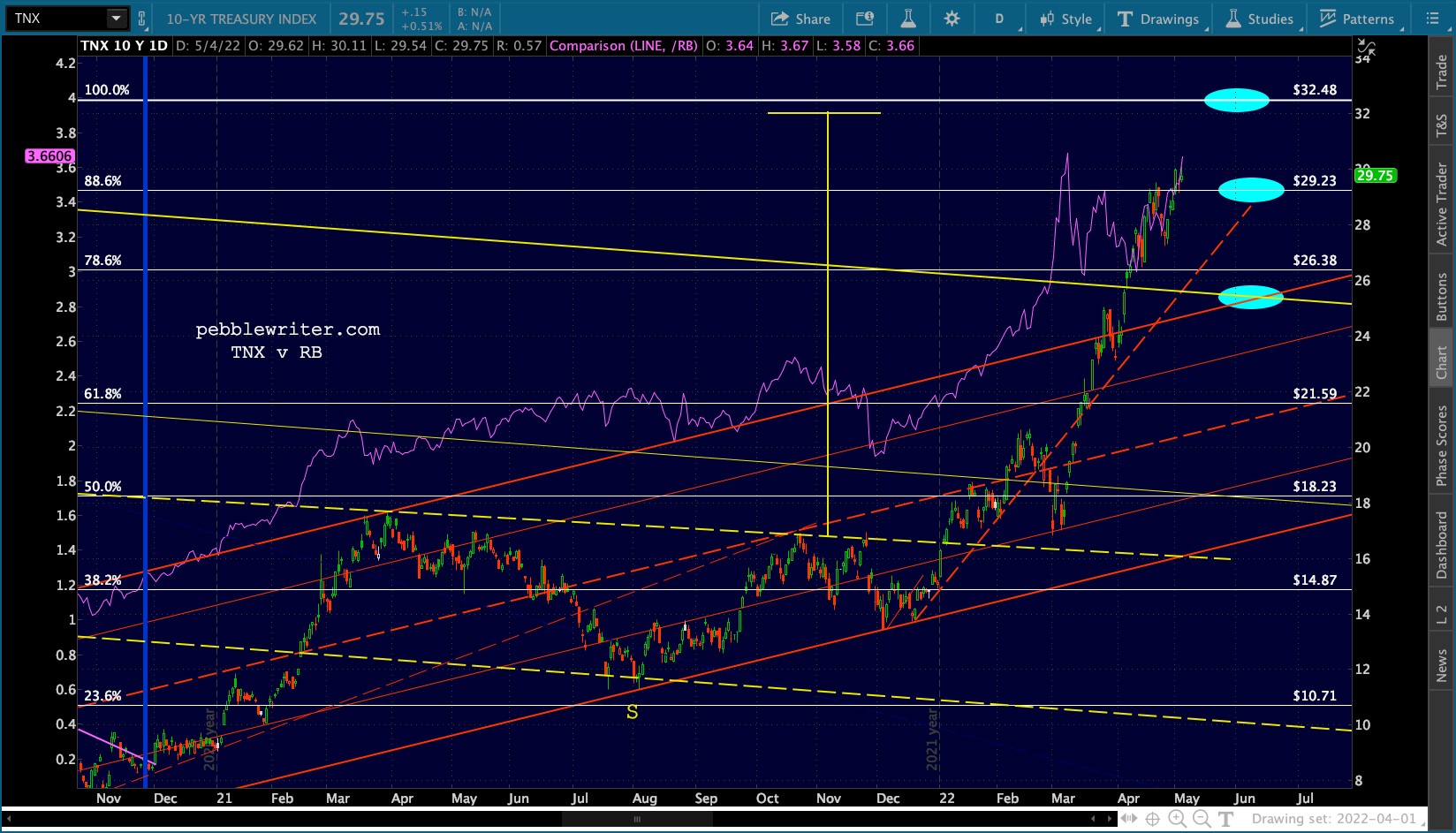Screen dimensions: 1456x833
Task: Open the Style dropdown
Action: [1067, 19]
